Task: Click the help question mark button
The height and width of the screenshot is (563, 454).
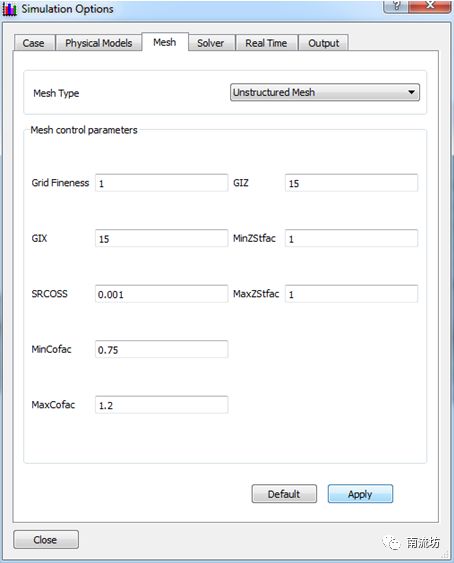Action: [396, 6]
